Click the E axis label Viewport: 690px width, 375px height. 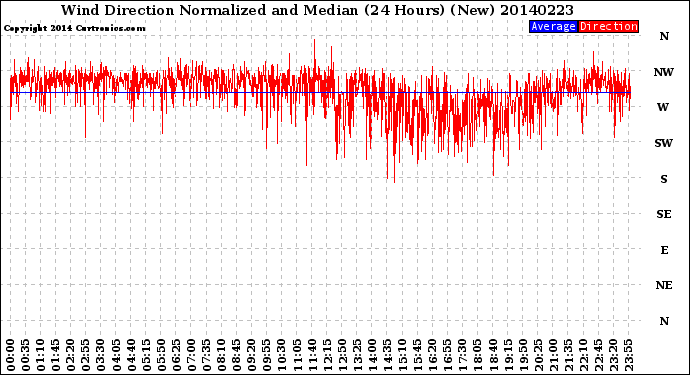664,250
